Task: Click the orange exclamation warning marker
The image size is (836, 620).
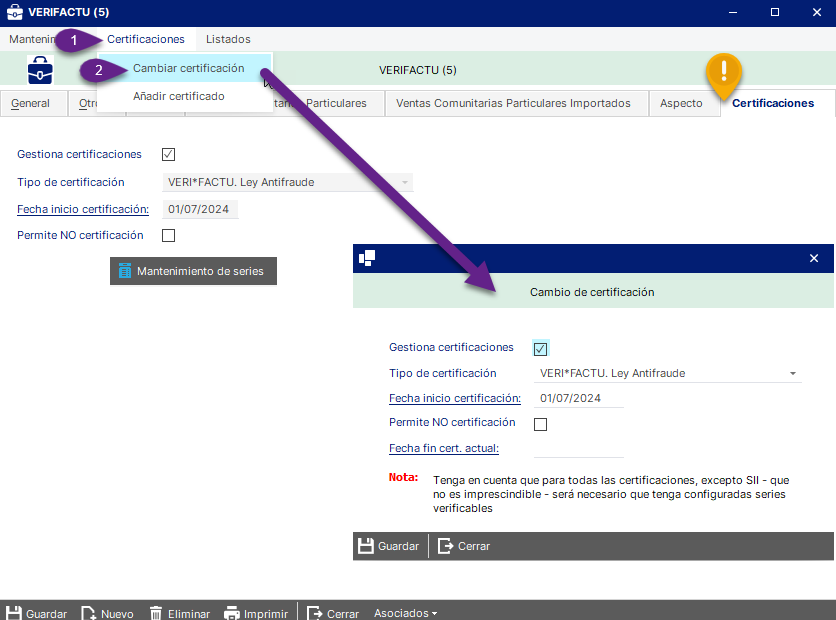Action: tap(724, 75)
